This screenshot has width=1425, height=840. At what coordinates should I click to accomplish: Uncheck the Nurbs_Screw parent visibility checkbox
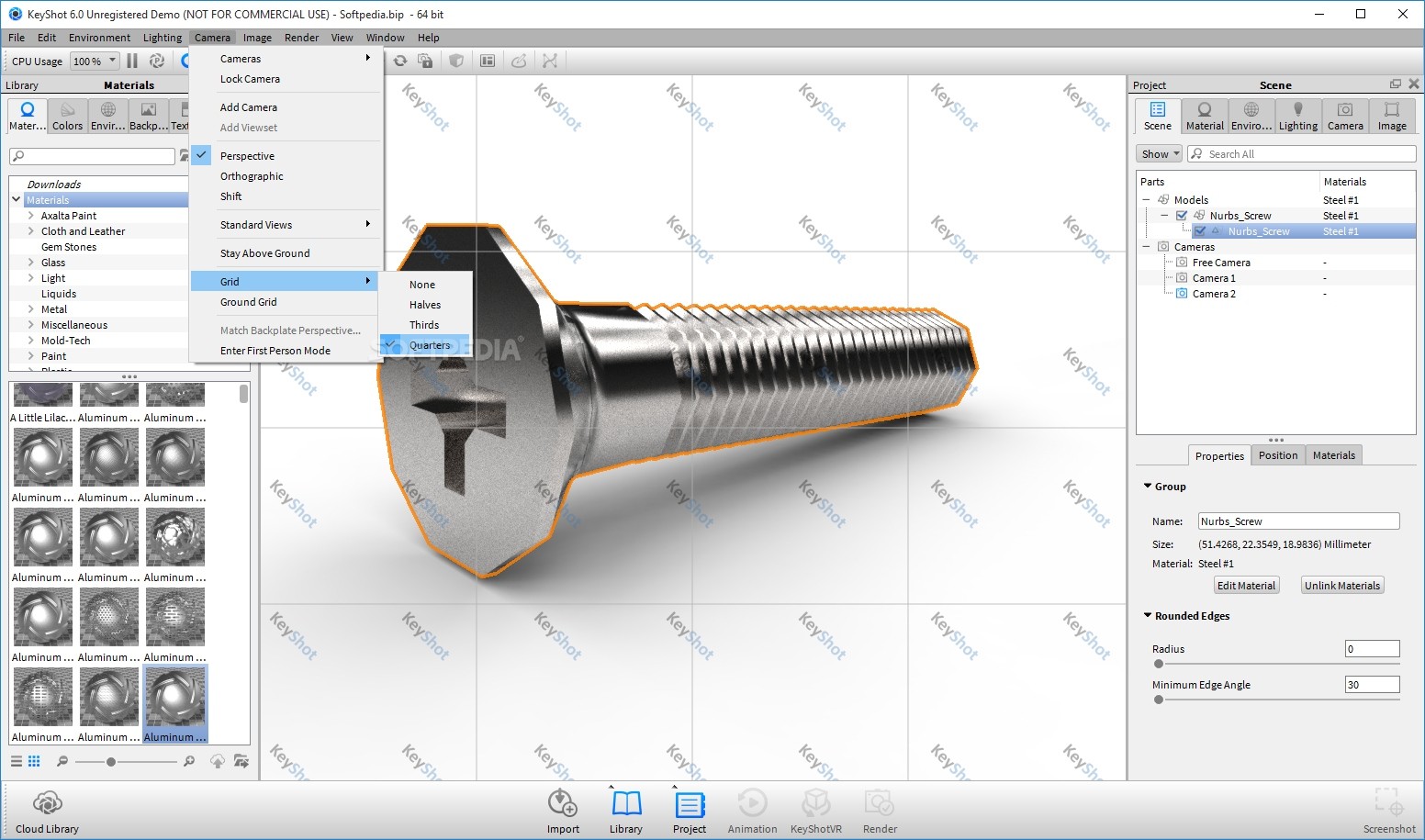tap(1182, 216)
